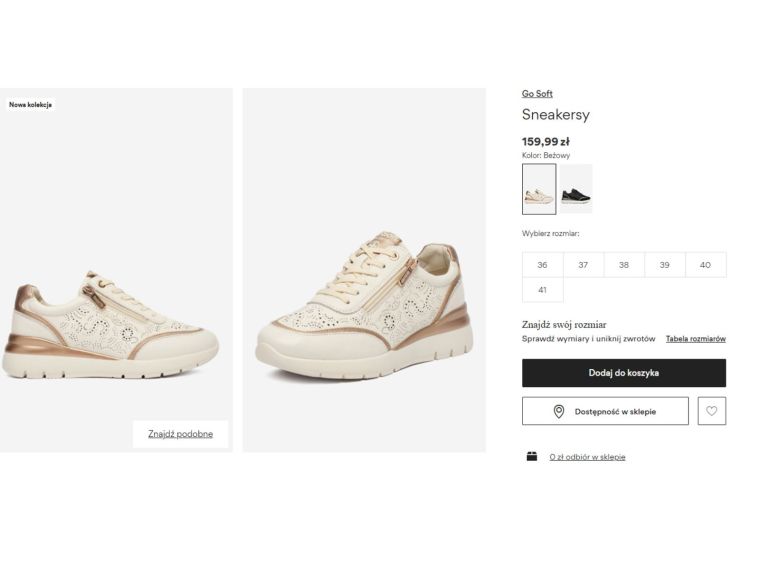The image size is (760, 570).
Task: Click the Nowa kolekcja badge
Action: click(30, 105)
